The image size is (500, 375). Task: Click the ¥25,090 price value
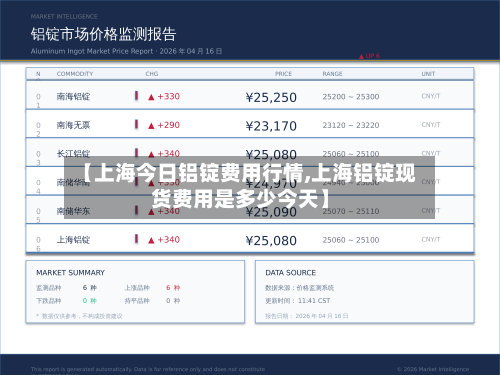click(271, 212)
